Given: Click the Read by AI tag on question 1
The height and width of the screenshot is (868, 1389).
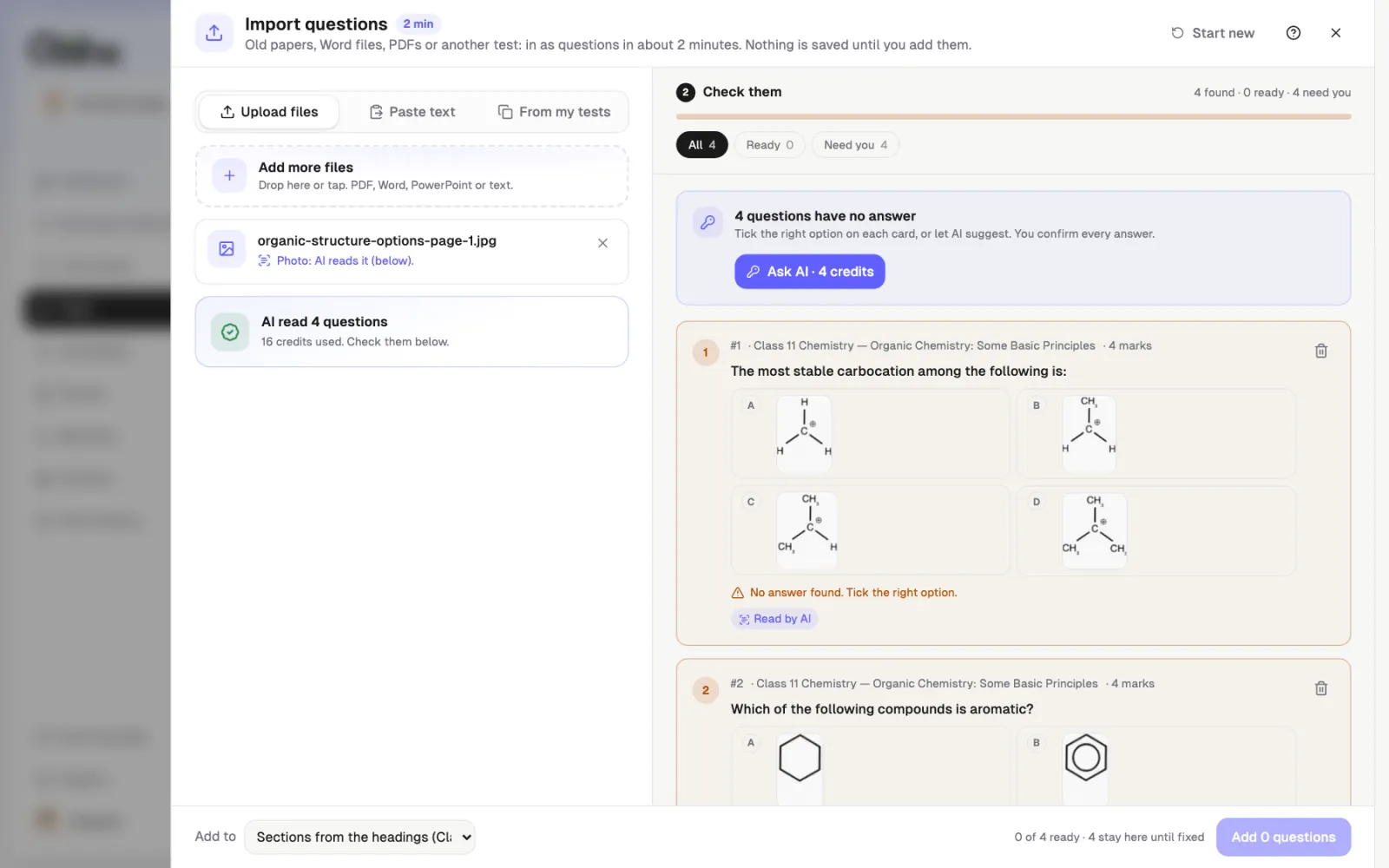Looking at the screenshot, I should (774, 619).
